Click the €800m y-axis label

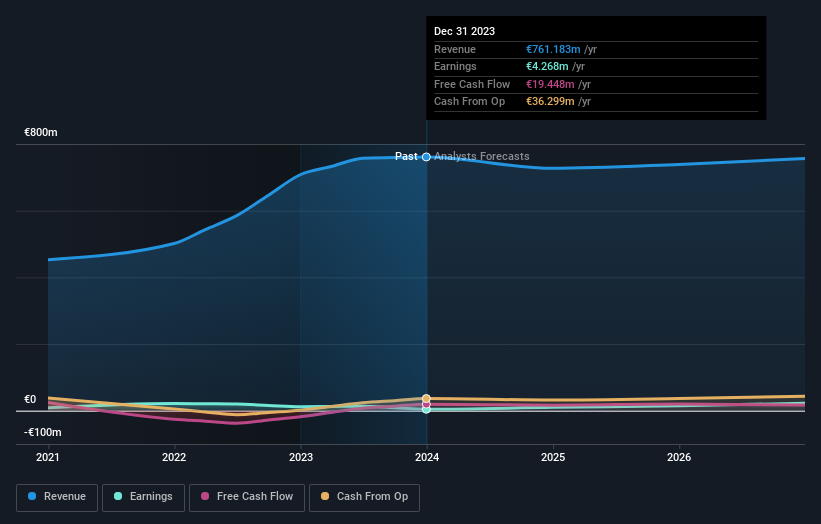[x=41, y=132]
